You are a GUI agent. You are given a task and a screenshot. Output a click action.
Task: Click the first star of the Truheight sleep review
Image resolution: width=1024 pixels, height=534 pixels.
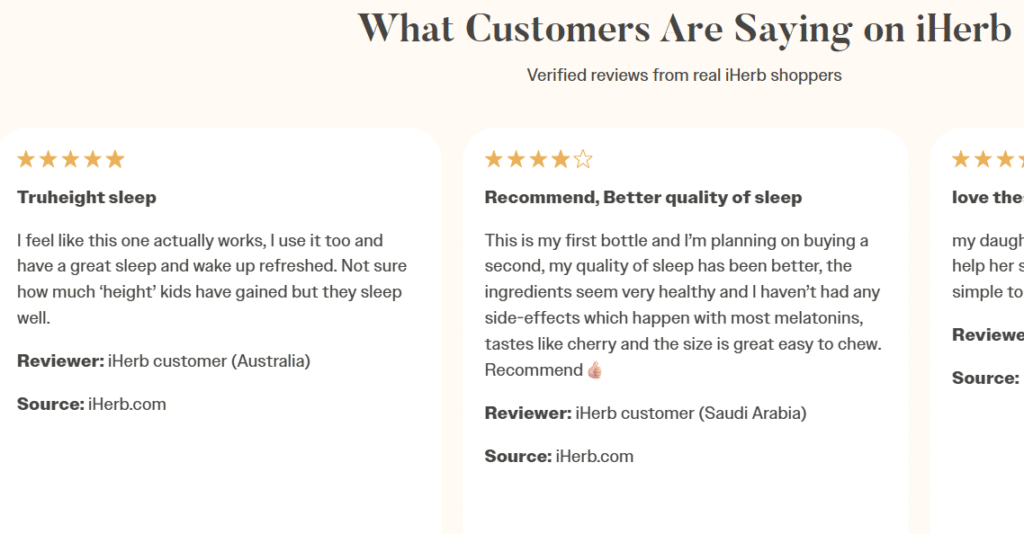[x=26, y=159]
